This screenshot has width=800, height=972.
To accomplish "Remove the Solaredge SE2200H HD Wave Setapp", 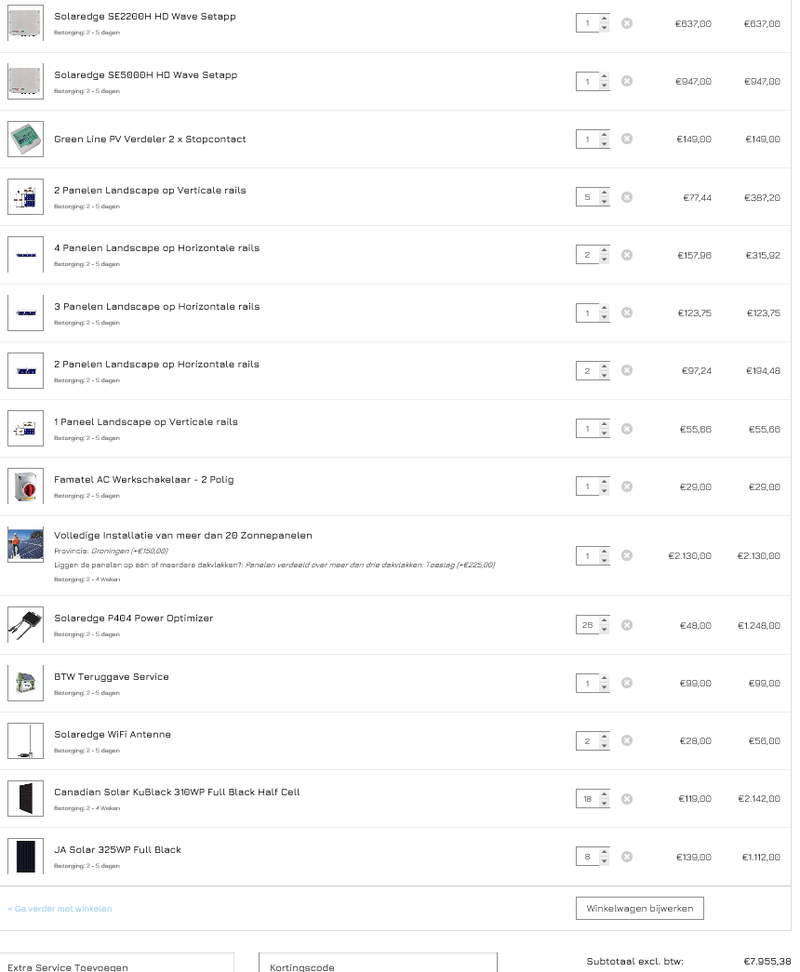I will coord(627,23).
